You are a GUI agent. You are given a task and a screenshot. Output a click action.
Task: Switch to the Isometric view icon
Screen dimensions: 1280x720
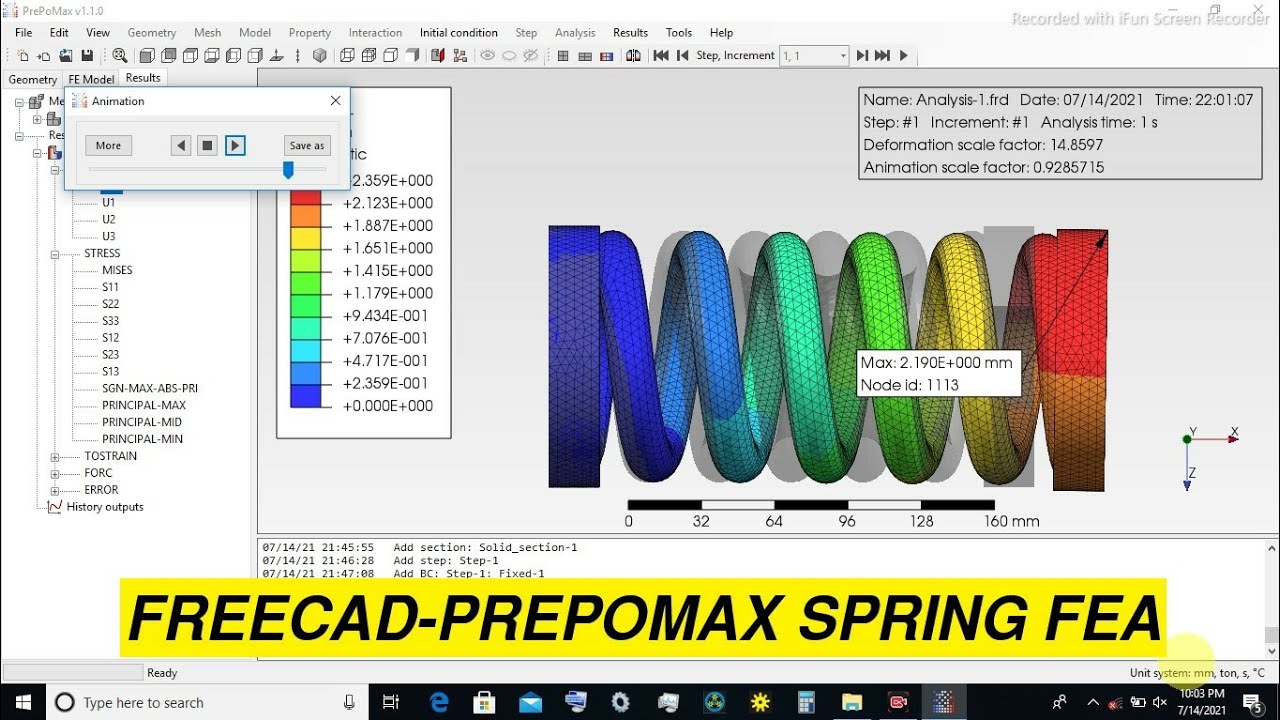(320, 56)
